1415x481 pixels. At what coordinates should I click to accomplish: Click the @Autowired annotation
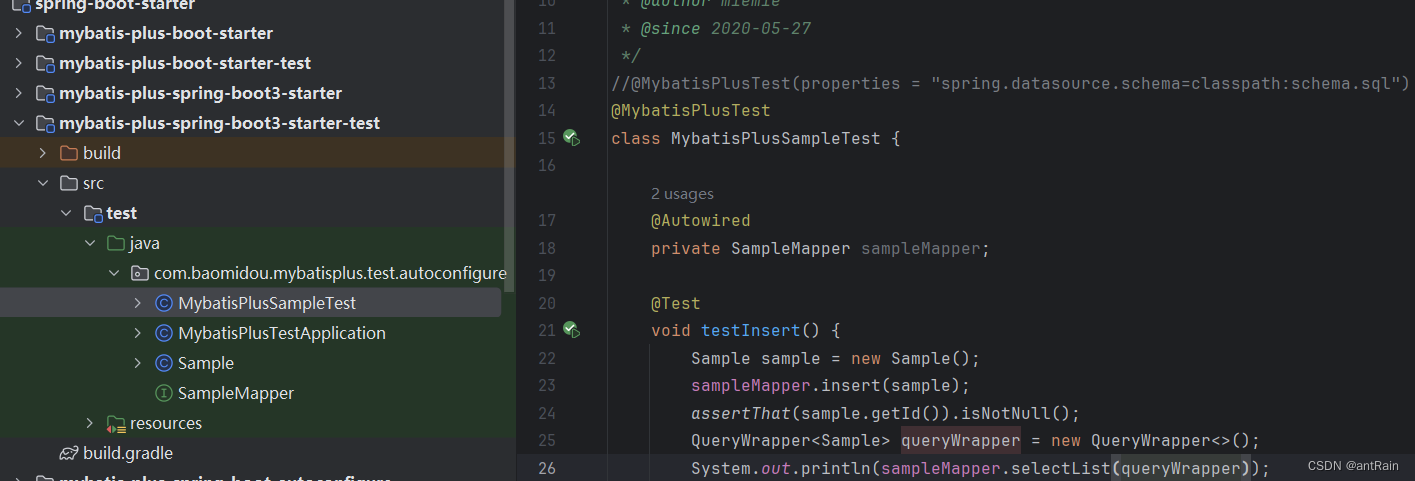click(700, 220)
